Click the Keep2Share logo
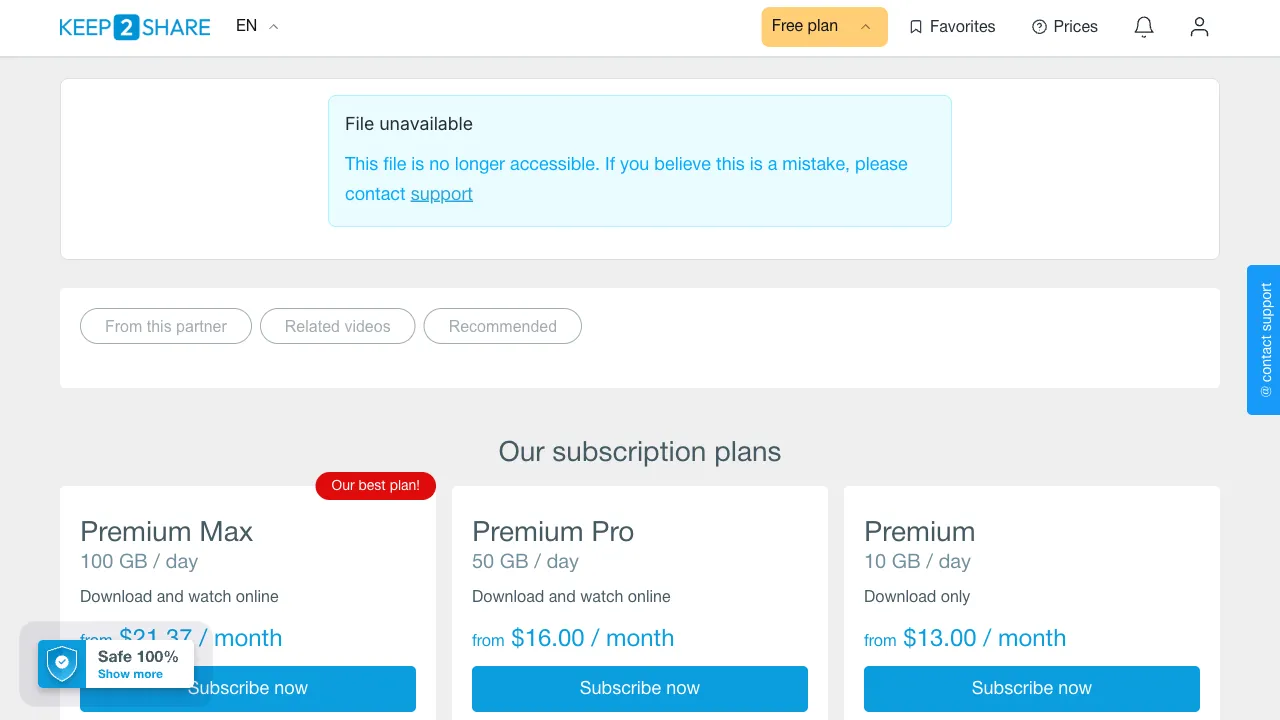Image resolution: width=1280 pixels, height=720 pixels. click(x=135, y=27)
